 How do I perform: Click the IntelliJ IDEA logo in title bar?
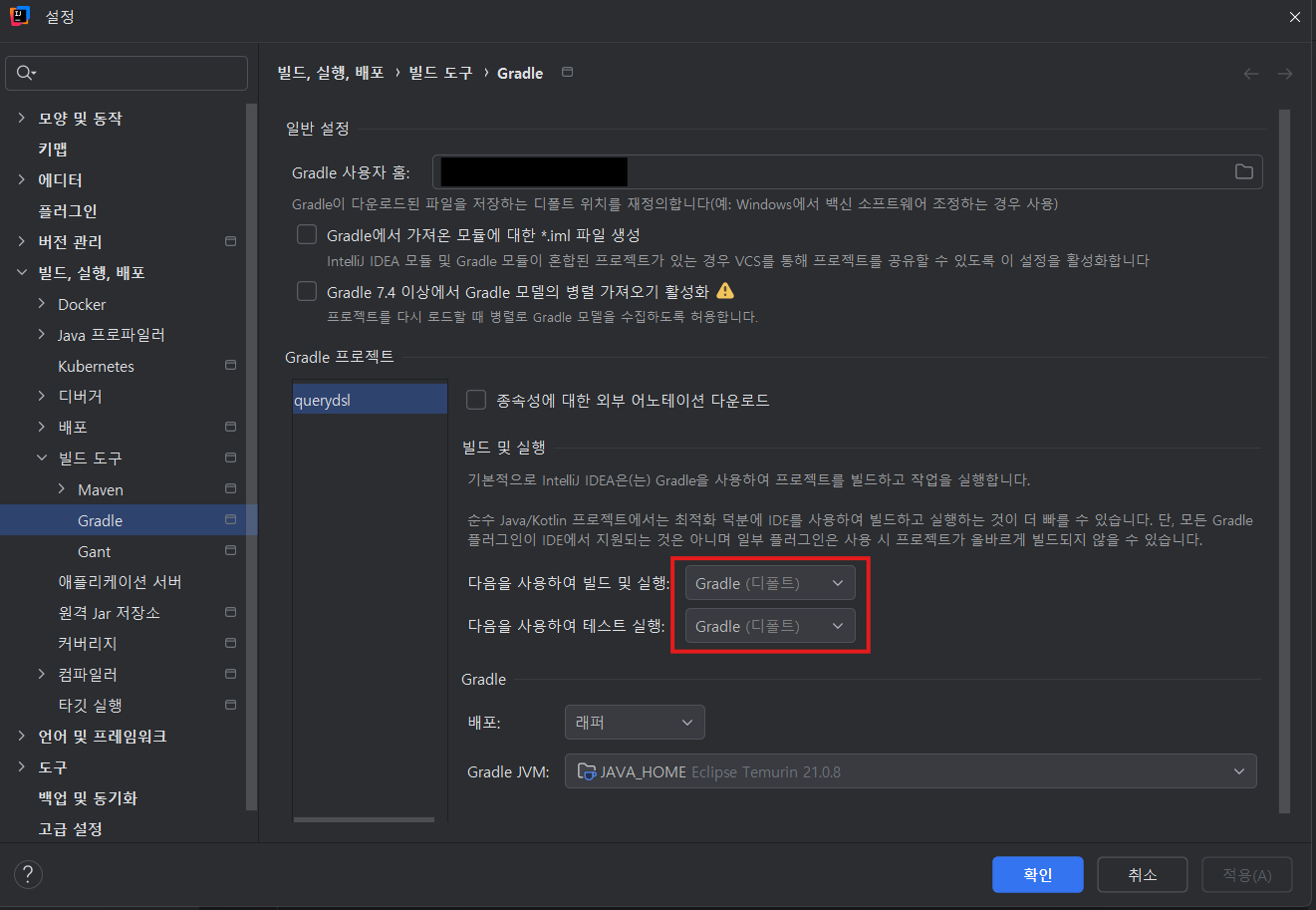(x=19, y=17)
